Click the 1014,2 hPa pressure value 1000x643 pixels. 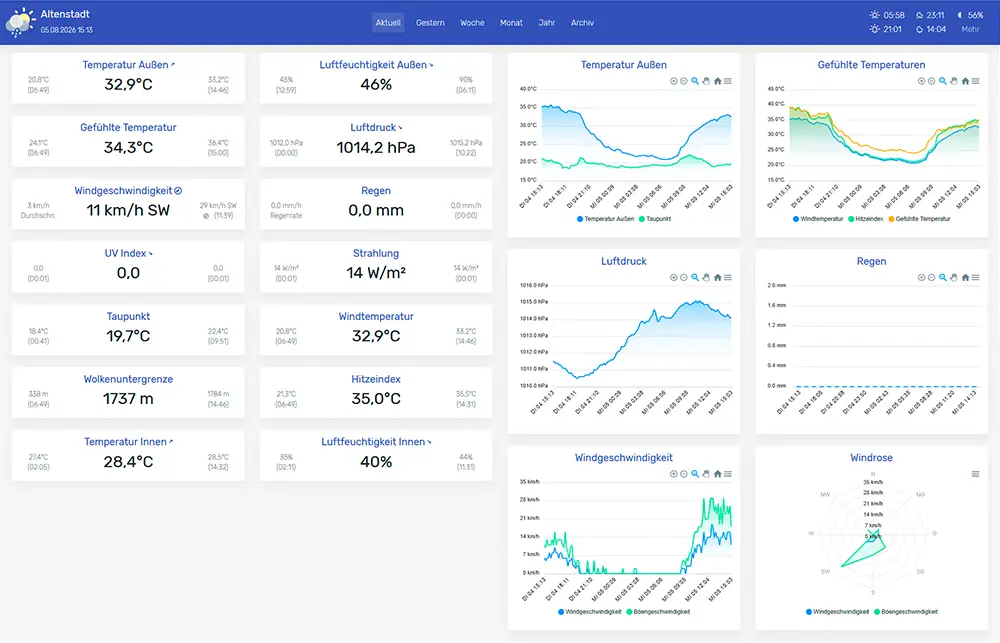tap(376, 147)
